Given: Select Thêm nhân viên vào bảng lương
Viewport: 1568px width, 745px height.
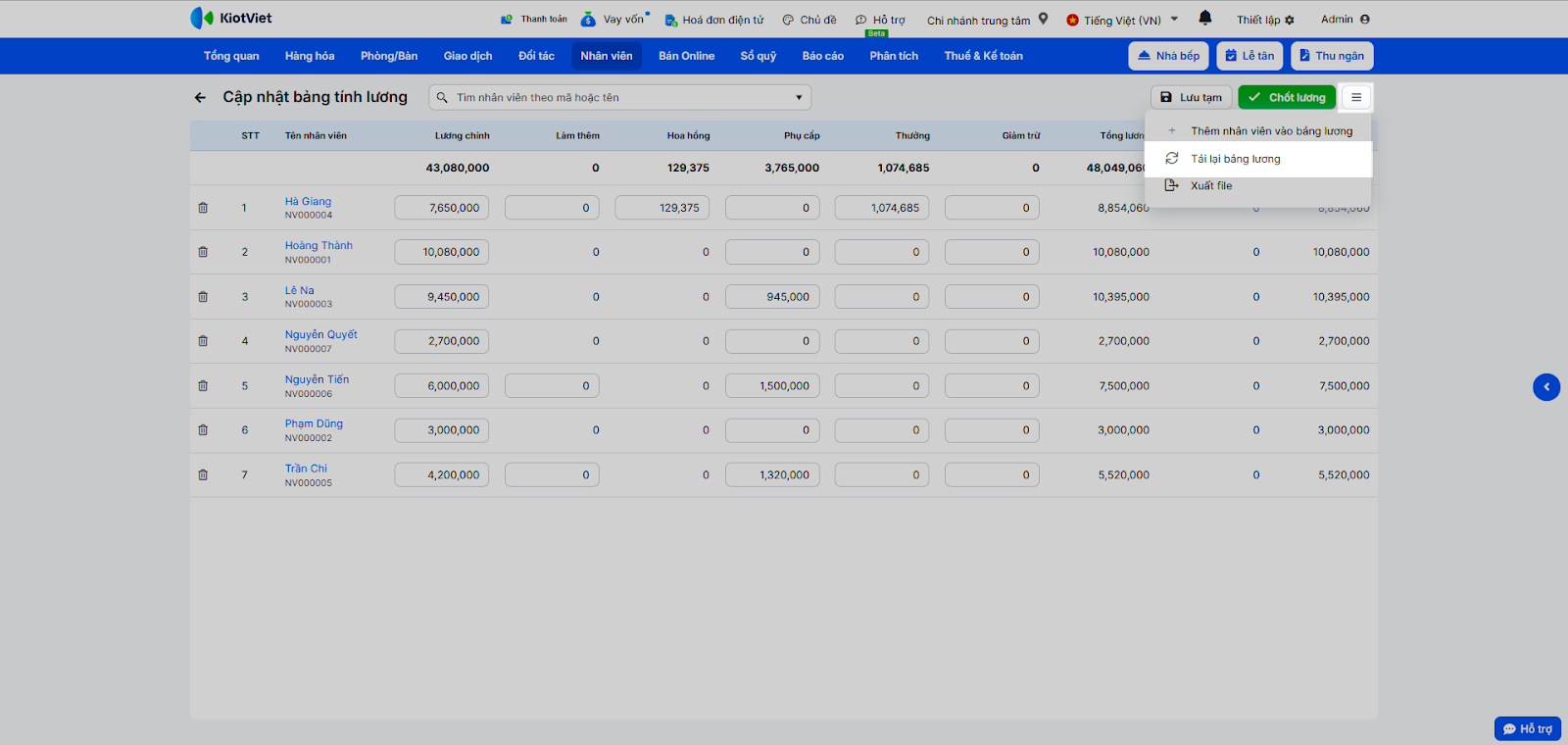Looking at the screenshot, I should pos(1271,130).
